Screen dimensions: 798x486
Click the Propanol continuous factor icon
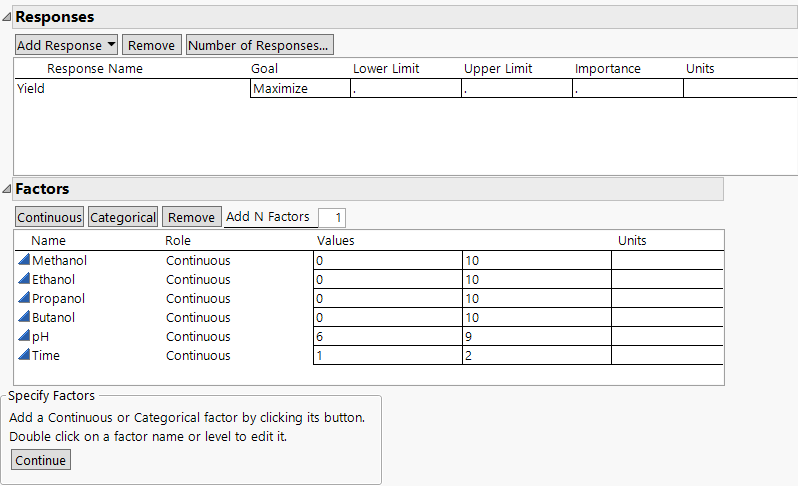click(x=24, y=298)
